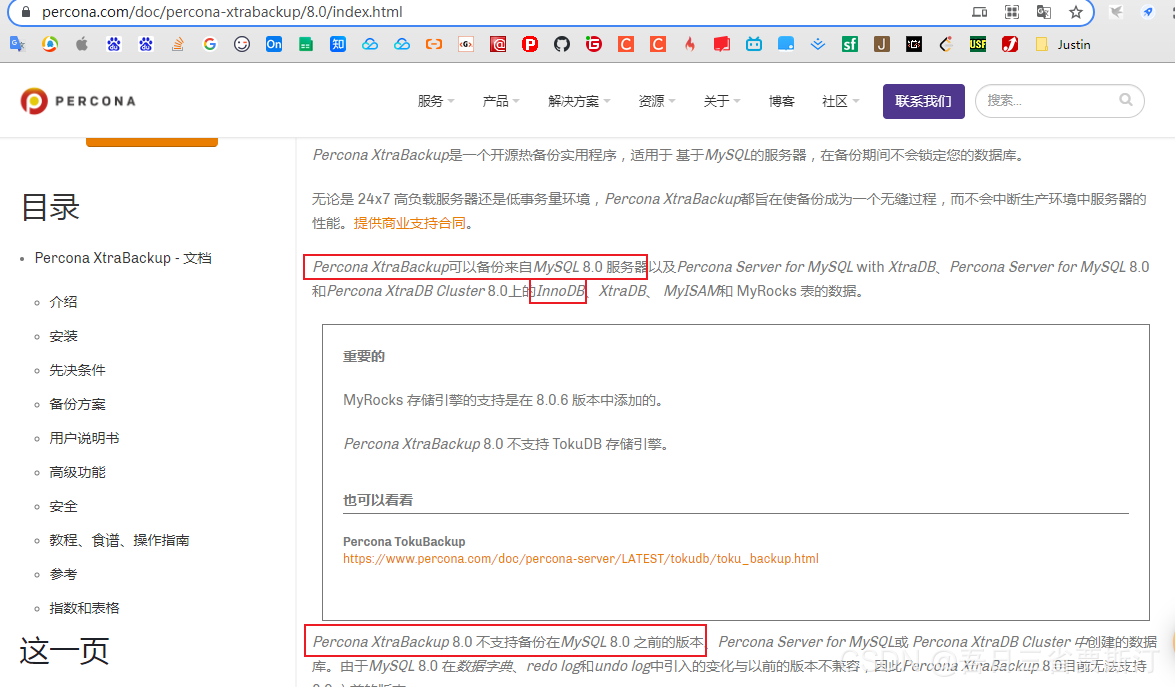The height and width of the screenshot is (687, 1175).
Task: Open the orange bracket Alibaba Cloud bookmark
Action: (434, 44)
